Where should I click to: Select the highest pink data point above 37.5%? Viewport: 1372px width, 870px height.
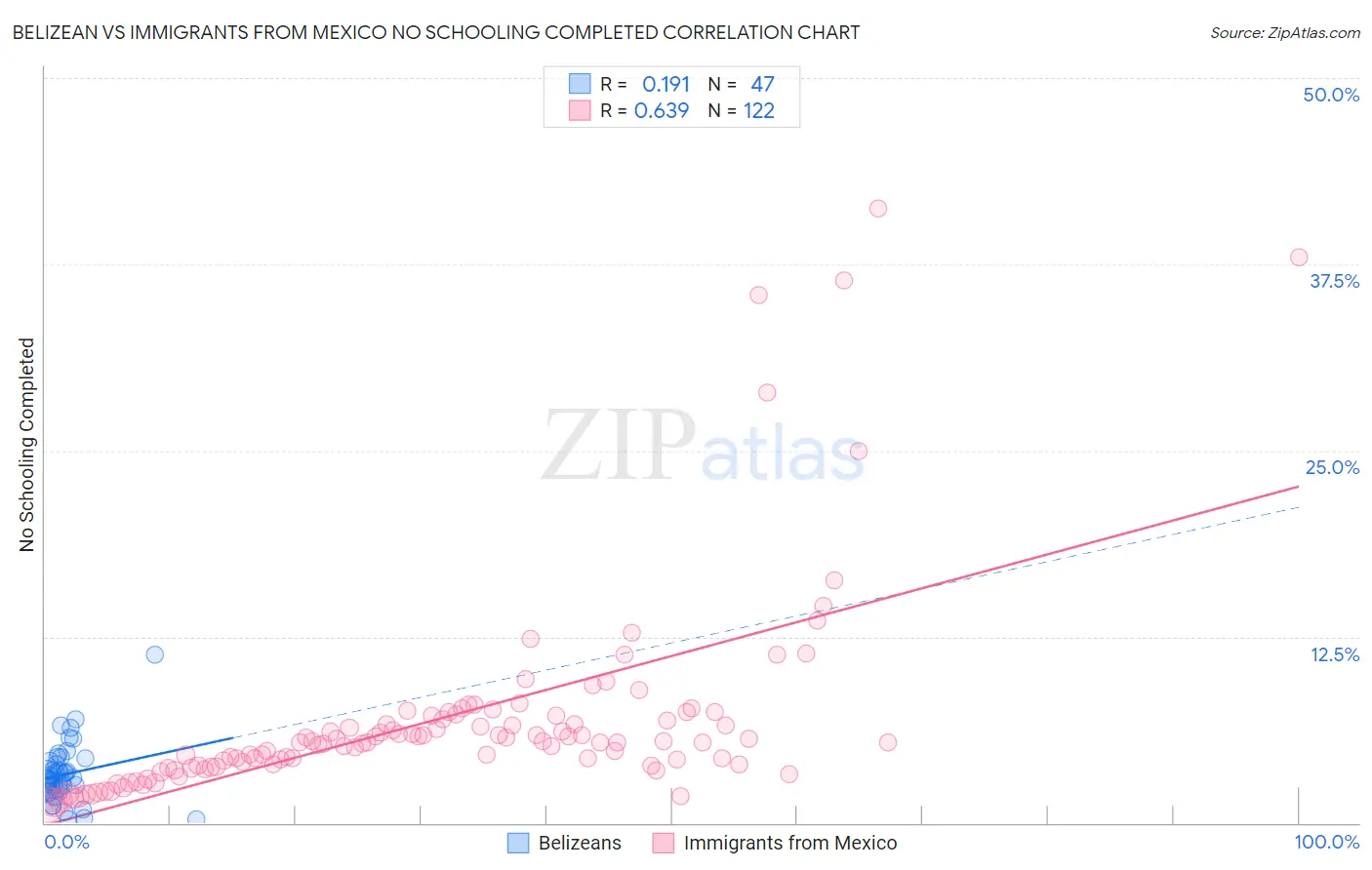[x=878, y=209]
